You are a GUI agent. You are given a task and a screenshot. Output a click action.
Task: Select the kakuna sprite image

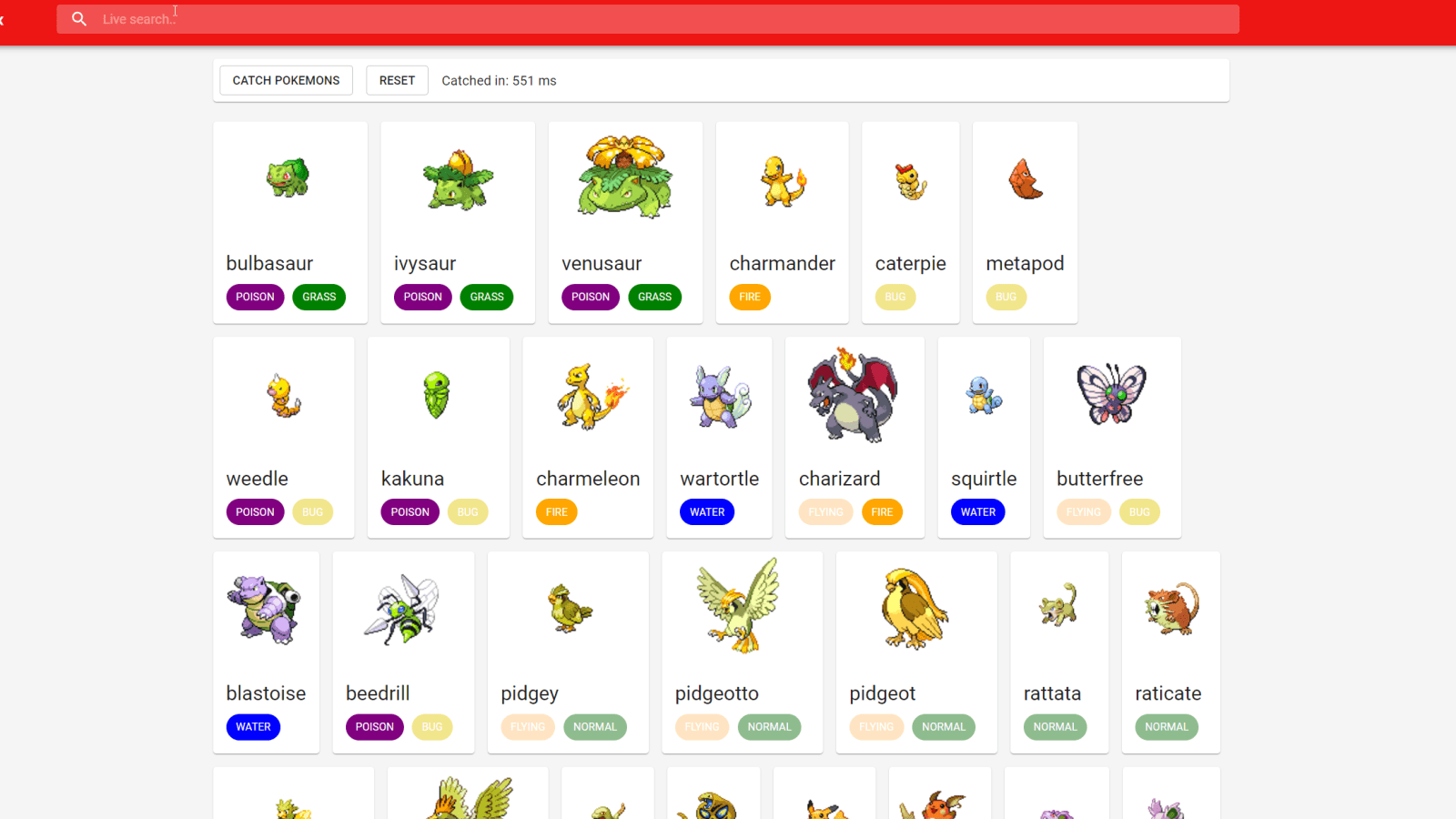[438, 394]
